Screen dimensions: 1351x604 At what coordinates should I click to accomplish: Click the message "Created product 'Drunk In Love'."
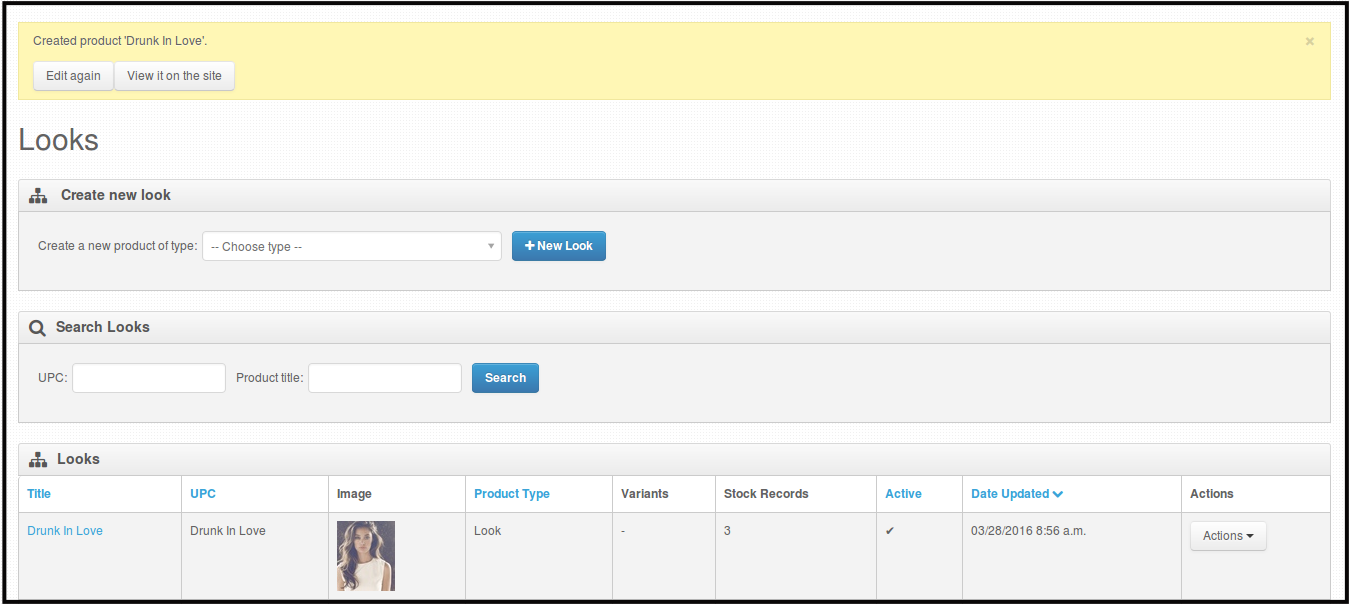click(120, 41)
